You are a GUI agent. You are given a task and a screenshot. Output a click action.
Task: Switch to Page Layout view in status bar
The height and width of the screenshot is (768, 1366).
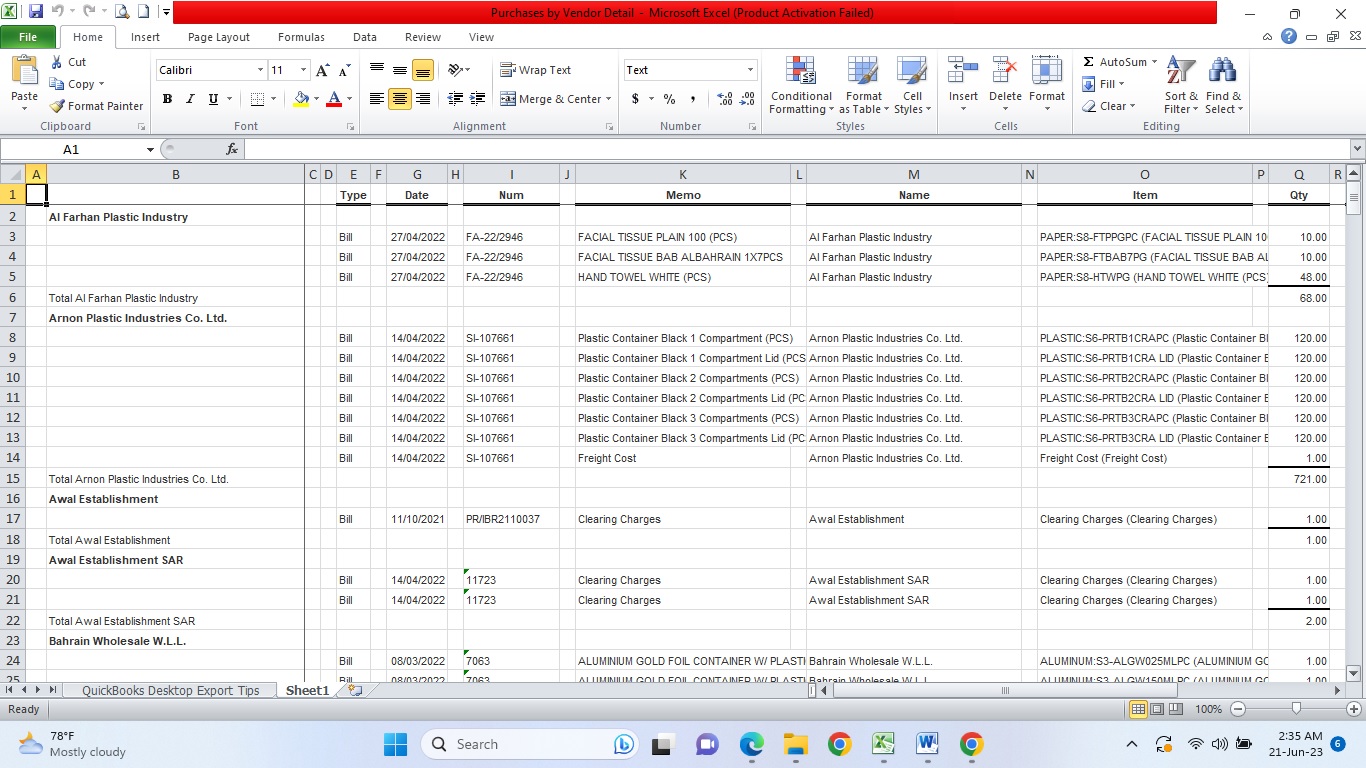1158,709
